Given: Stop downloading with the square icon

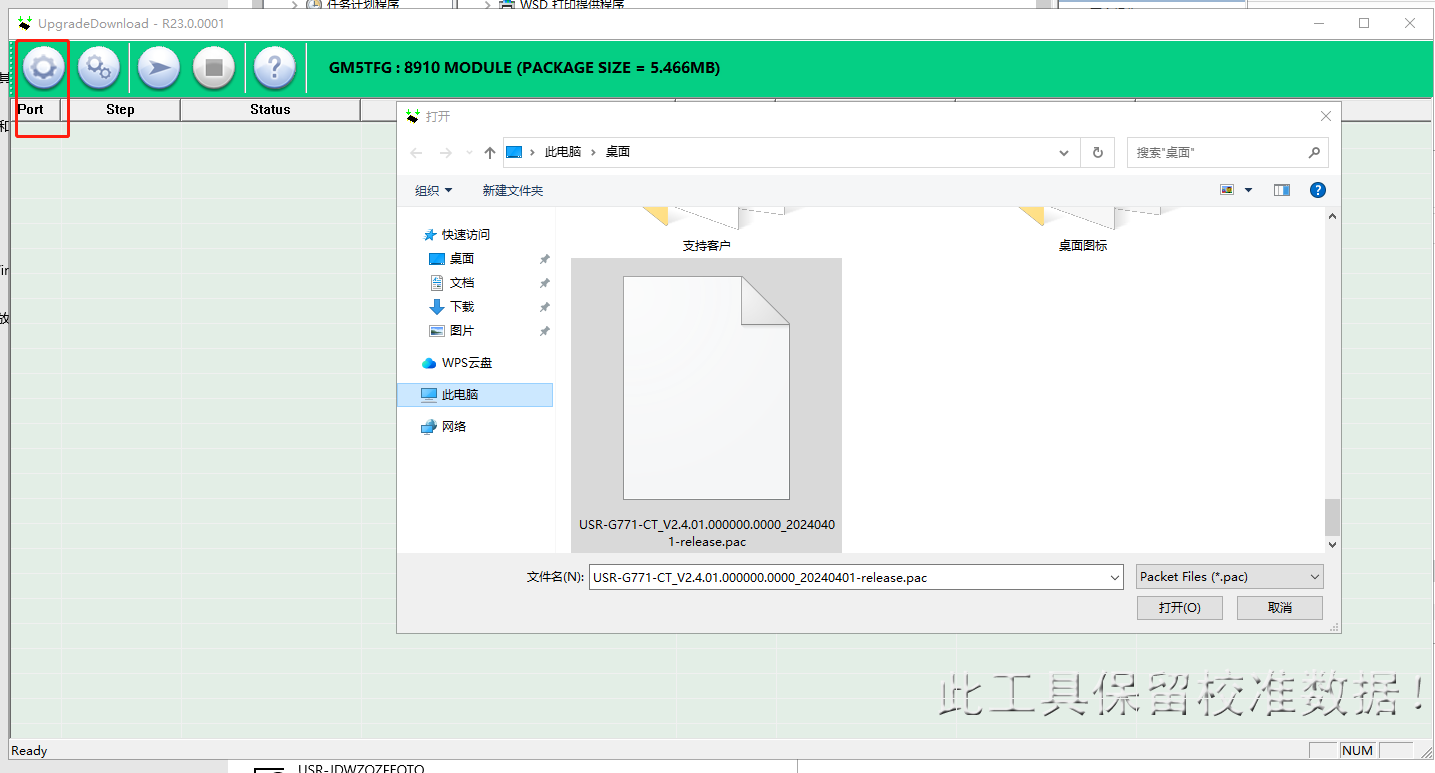Looking at the screenshot, I should coord(214,68).
